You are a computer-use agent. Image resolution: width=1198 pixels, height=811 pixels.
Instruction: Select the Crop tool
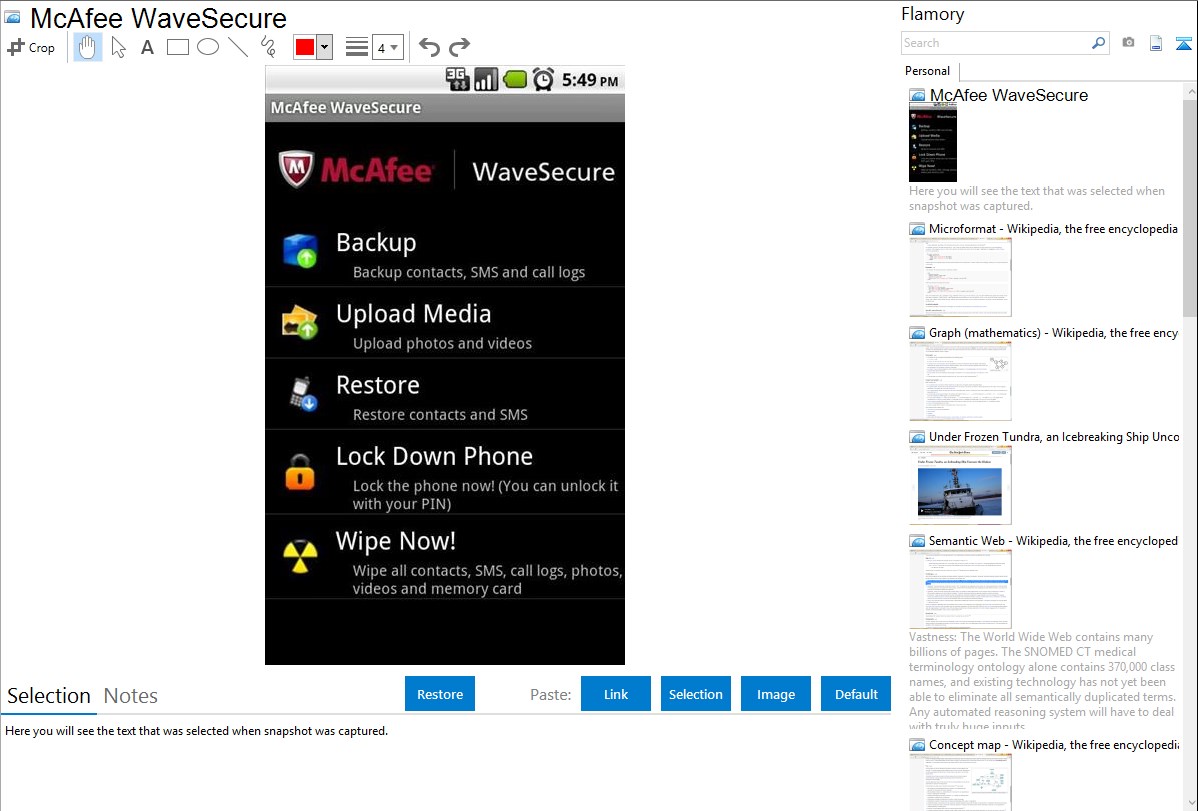pyautogui.click(x=31, y=47)
